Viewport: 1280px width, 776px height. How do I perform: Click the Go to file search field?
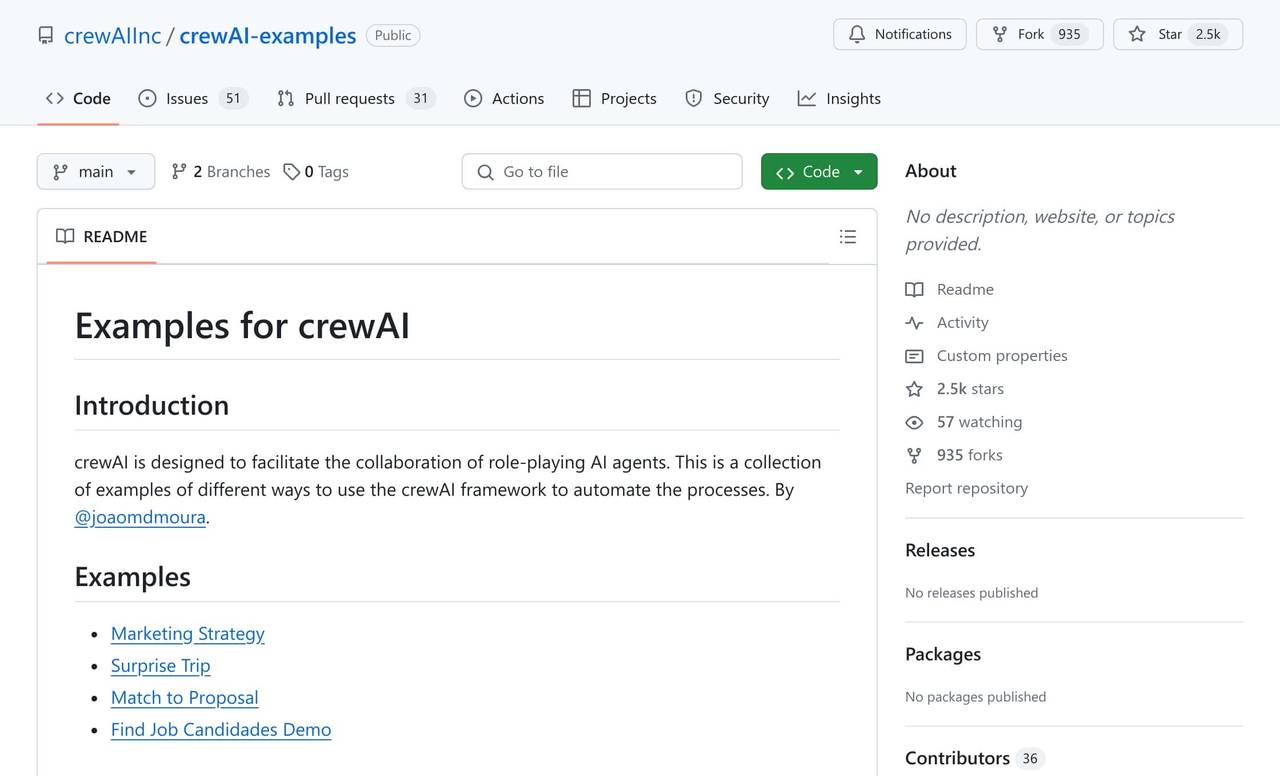(x=600, y=171)
